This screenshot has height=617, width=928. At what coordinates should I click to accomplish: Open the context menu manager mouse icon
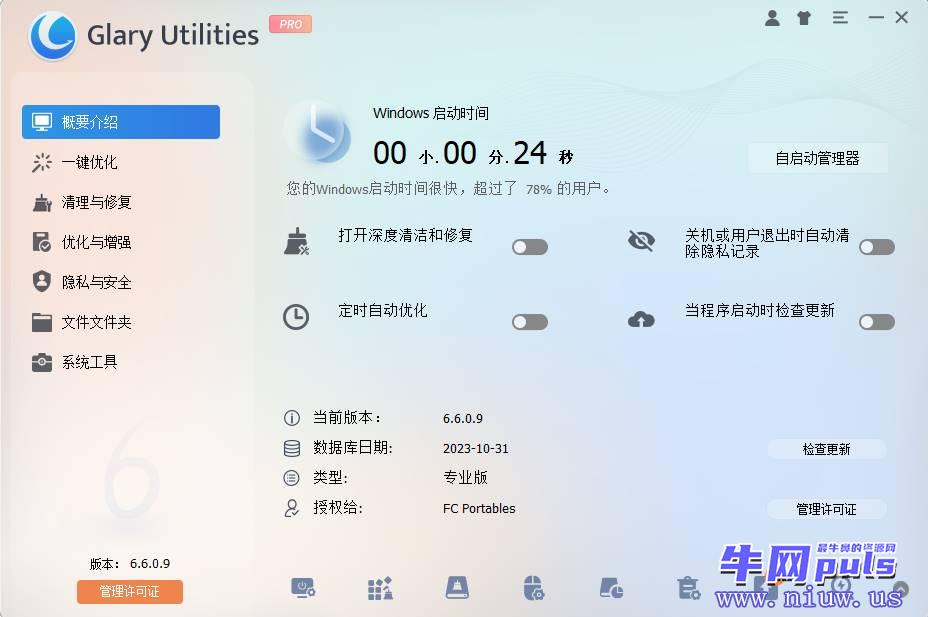[x=534, y=588]
